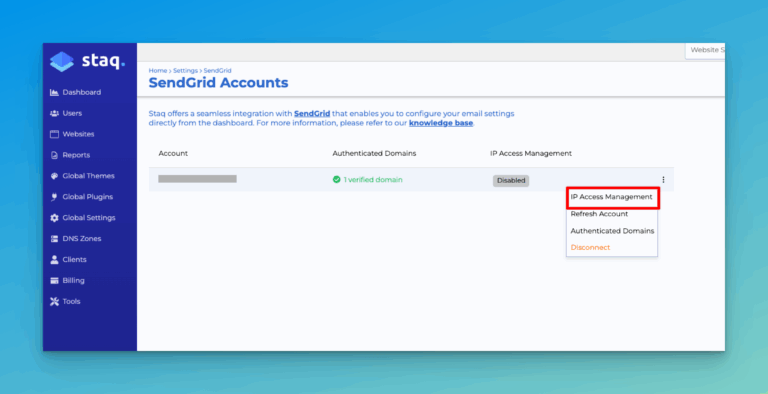The width and height of the screenshot is (768, 394).
Task: Open the three-dot account actions menu
Action: [x=663, y=180]
